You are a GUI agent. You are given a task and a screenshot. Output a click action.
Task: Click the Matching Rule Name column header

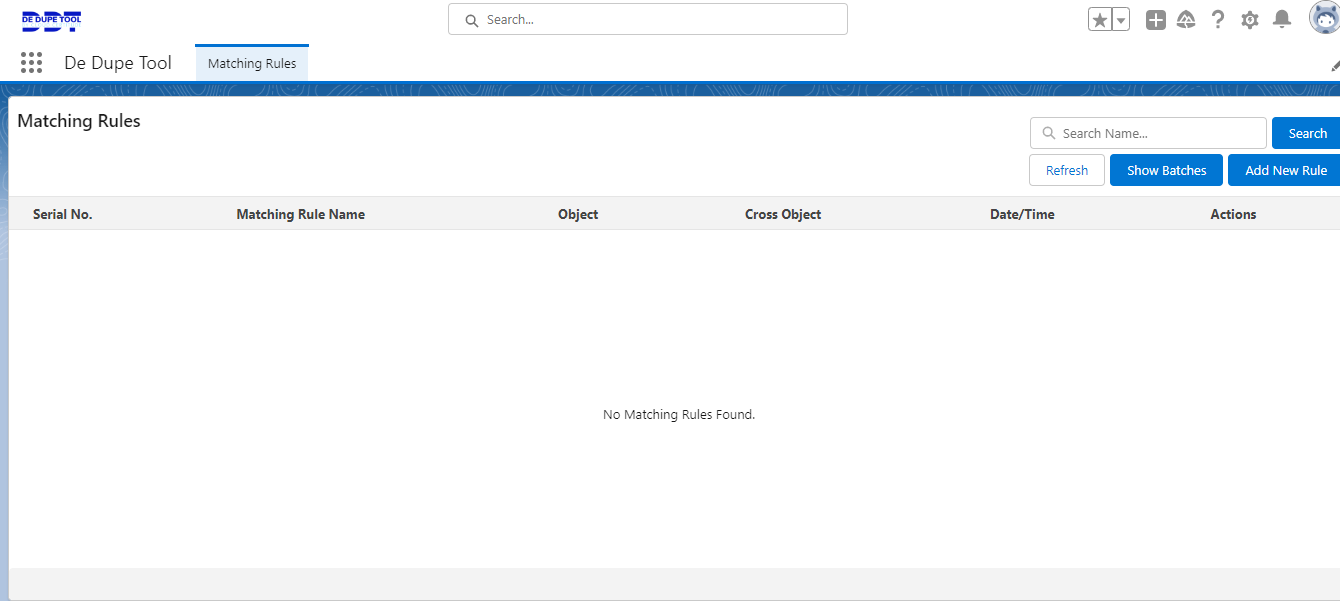300,214
